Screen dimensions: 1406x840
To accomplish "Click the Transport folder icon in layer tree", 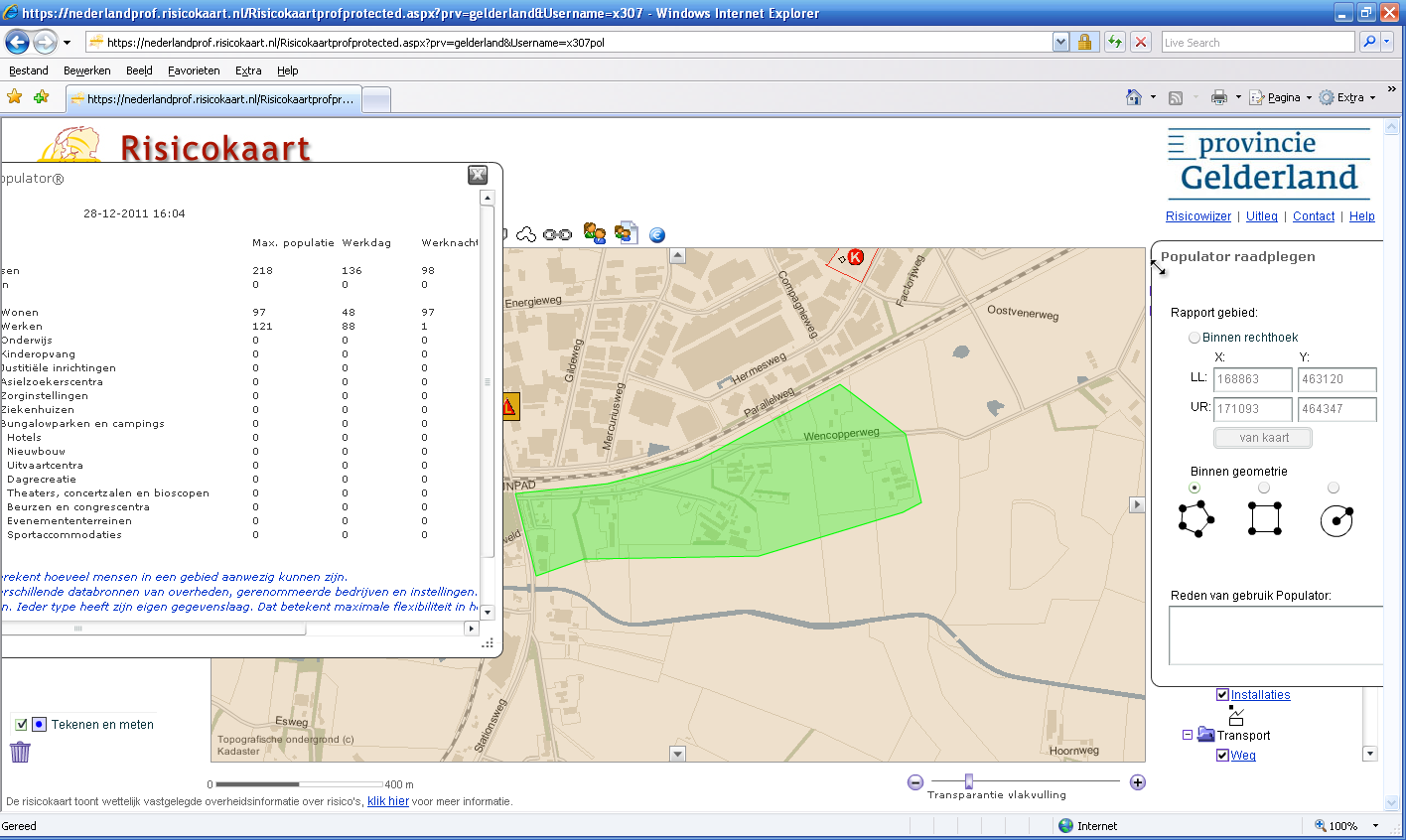I will (x=1206, y=735).
